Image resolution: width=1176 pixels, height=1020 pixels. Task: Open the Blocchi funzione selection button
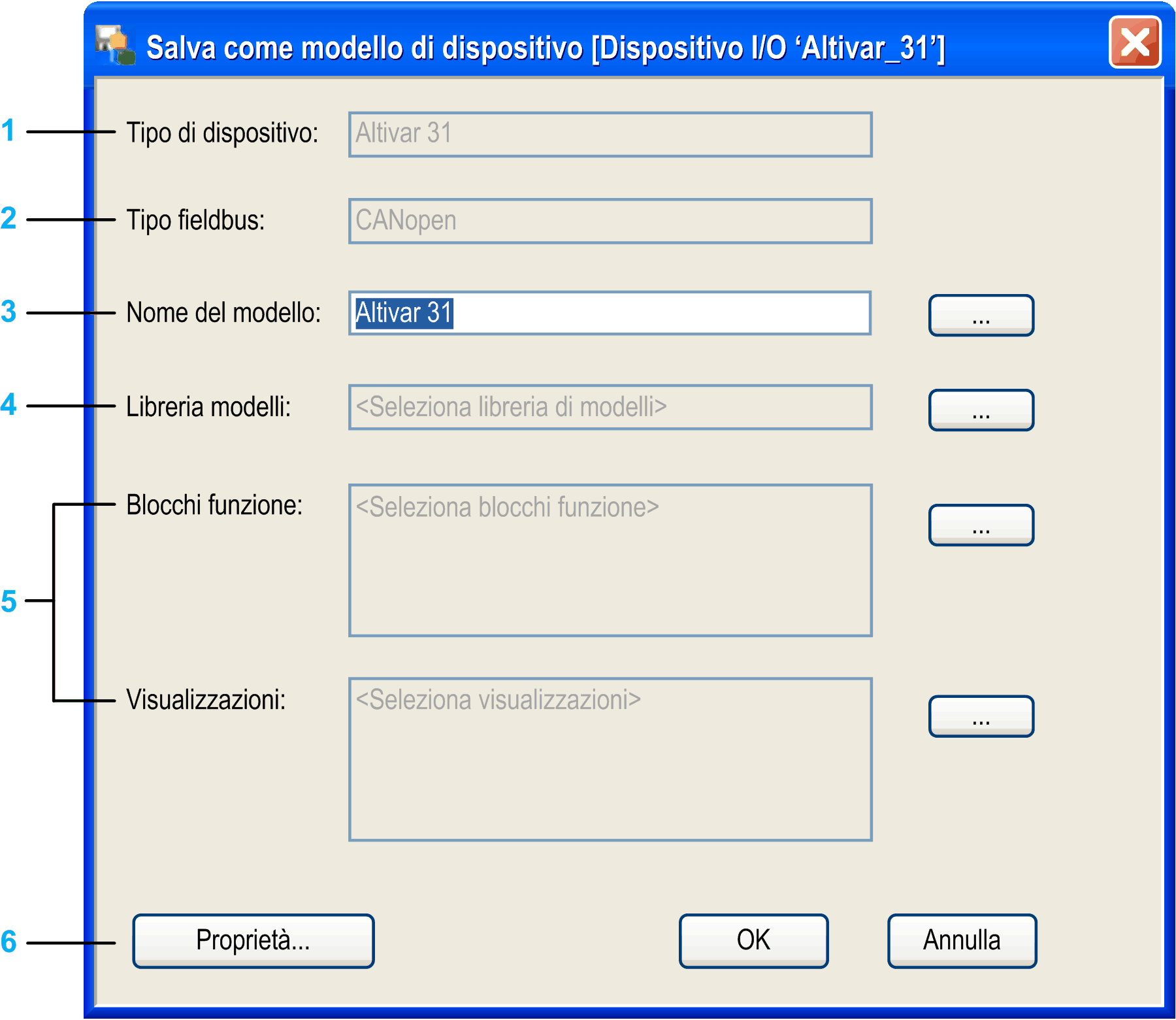tap(981, 525)
